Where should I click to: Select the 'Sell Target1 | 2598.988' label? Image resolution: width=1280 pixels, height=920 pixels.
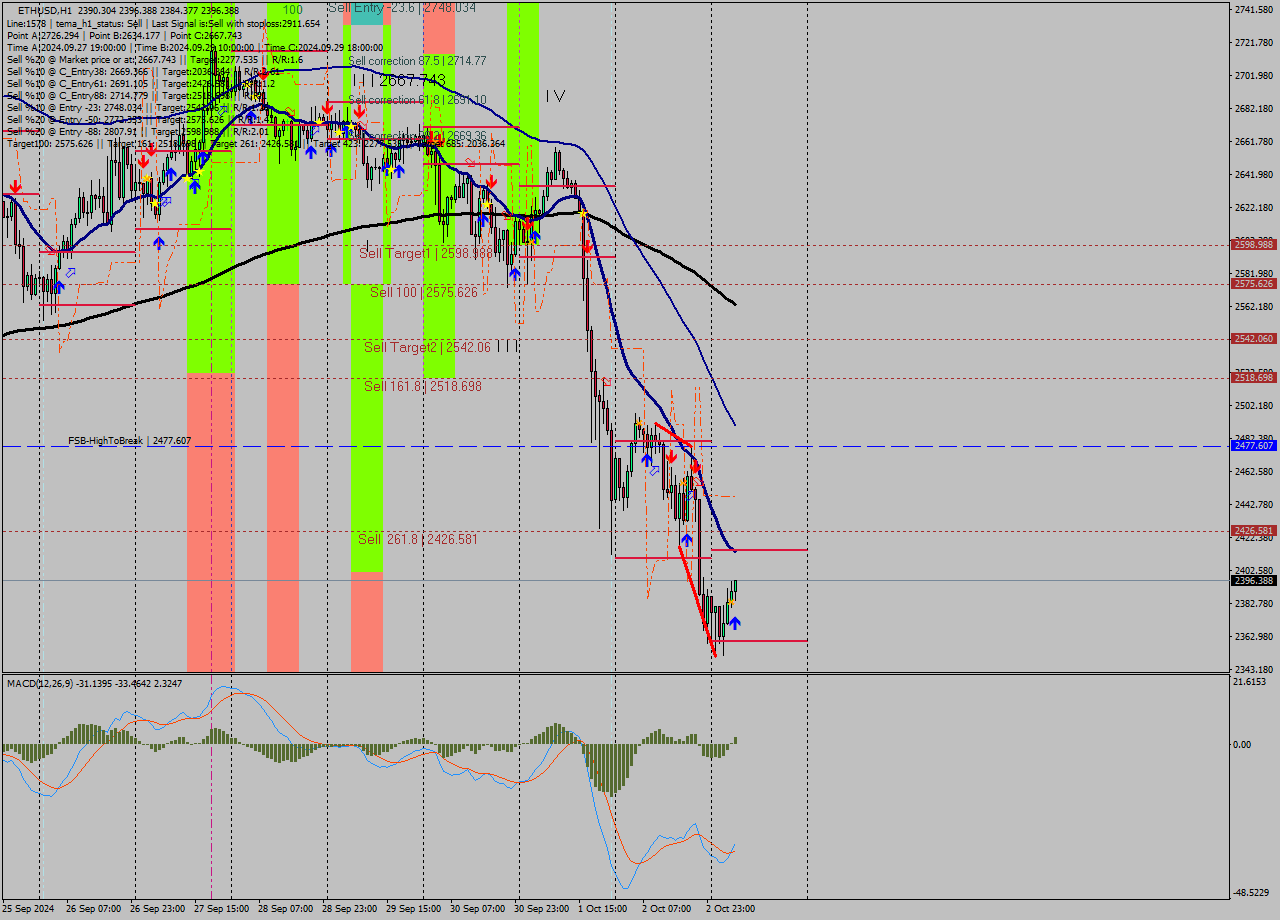(x=426, y=254)
